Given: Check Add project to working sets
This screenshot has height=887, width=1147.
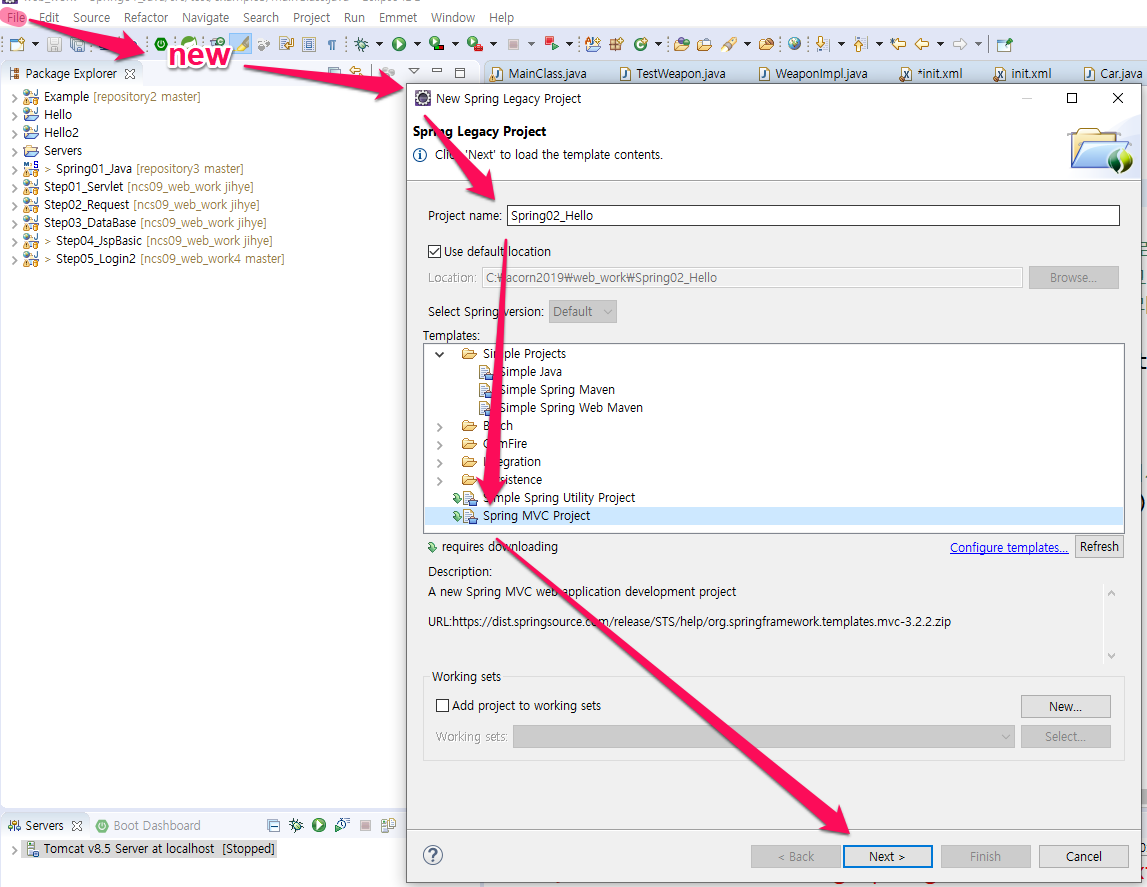Looking at the screenshot, I should click(442, 706).
